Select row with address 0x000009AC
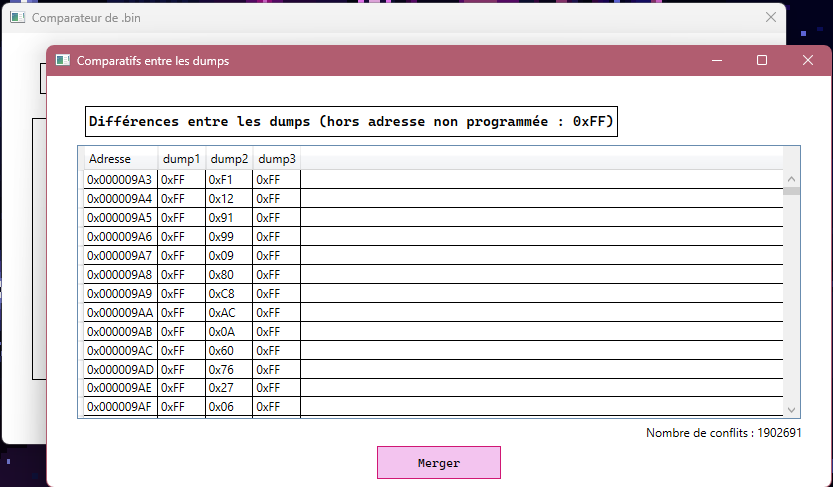The image size is (833, 487). pos(433,351)
